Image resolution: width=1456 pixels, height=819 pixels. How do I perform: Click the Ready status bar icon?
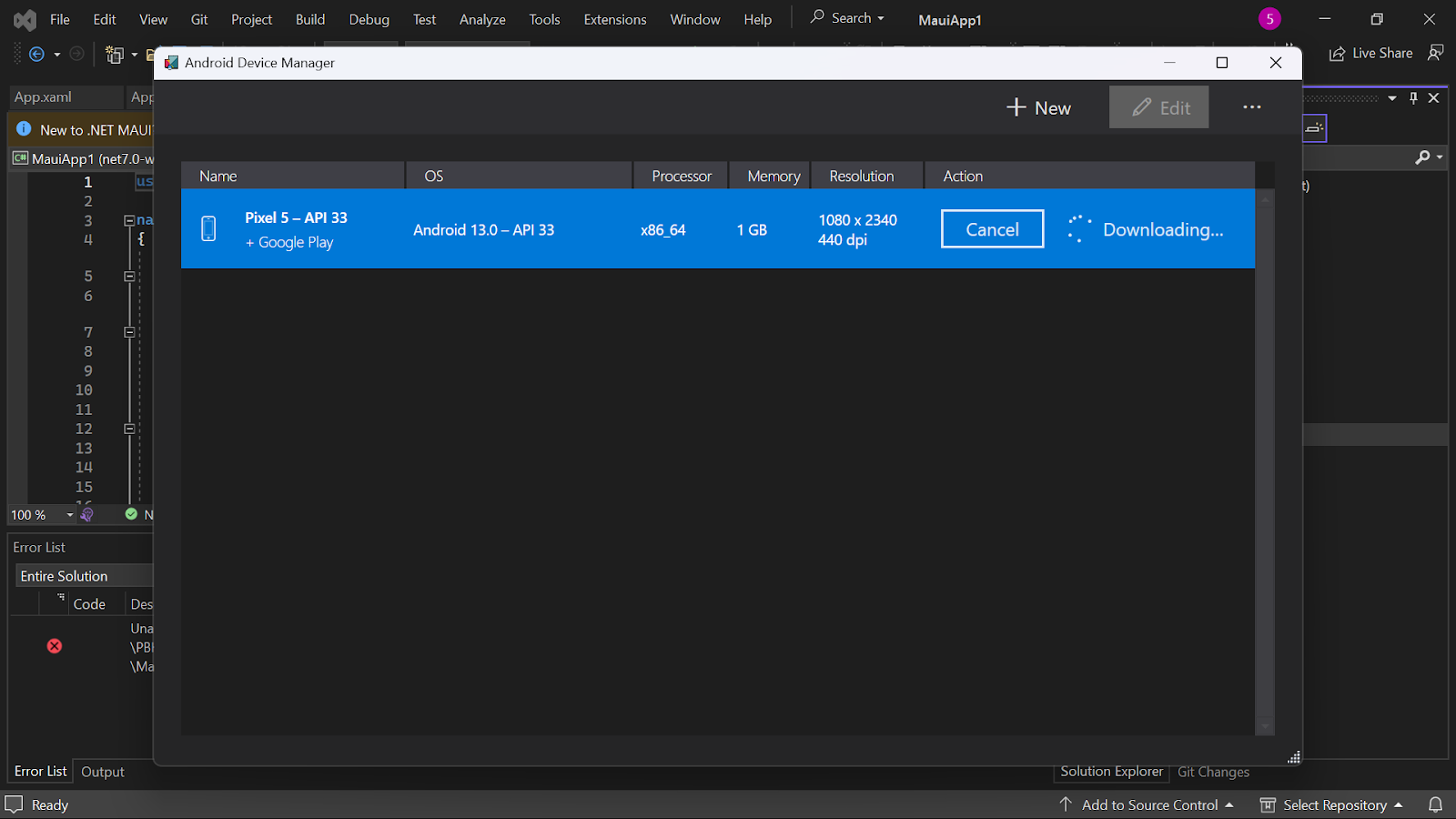[14, 804]
